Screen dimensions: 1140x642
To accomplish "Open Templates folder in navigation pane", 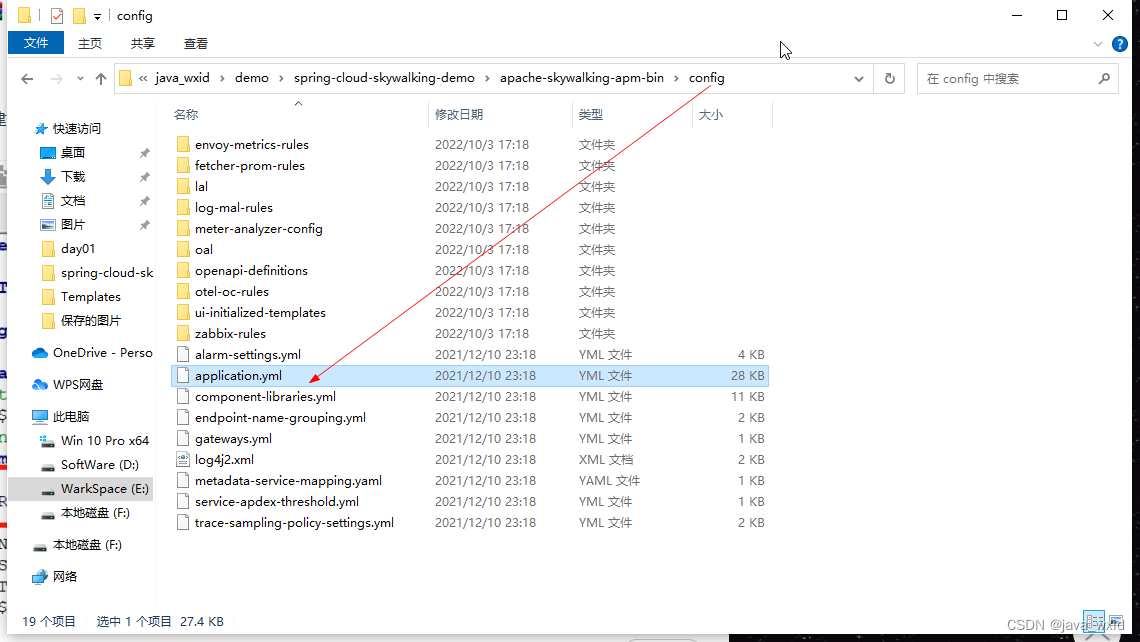I will pos(90,297).
